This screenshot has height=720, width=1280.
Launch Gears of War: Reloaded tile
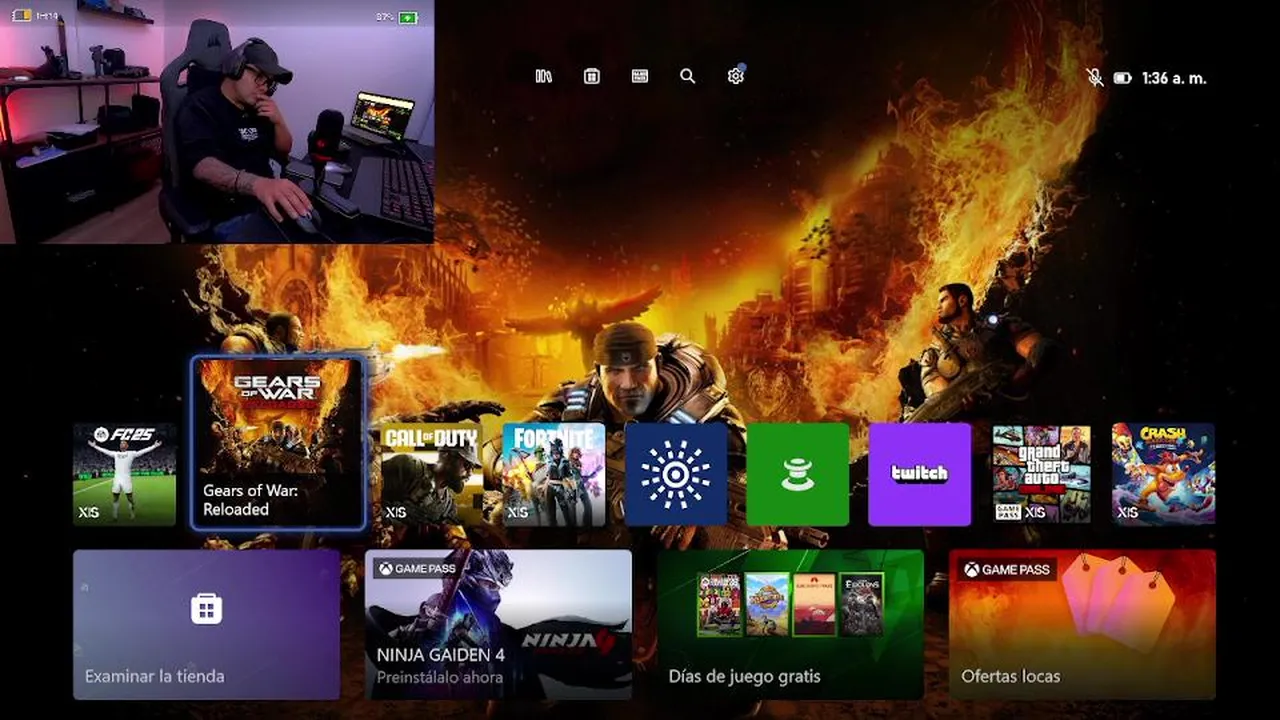coord(278,442)
